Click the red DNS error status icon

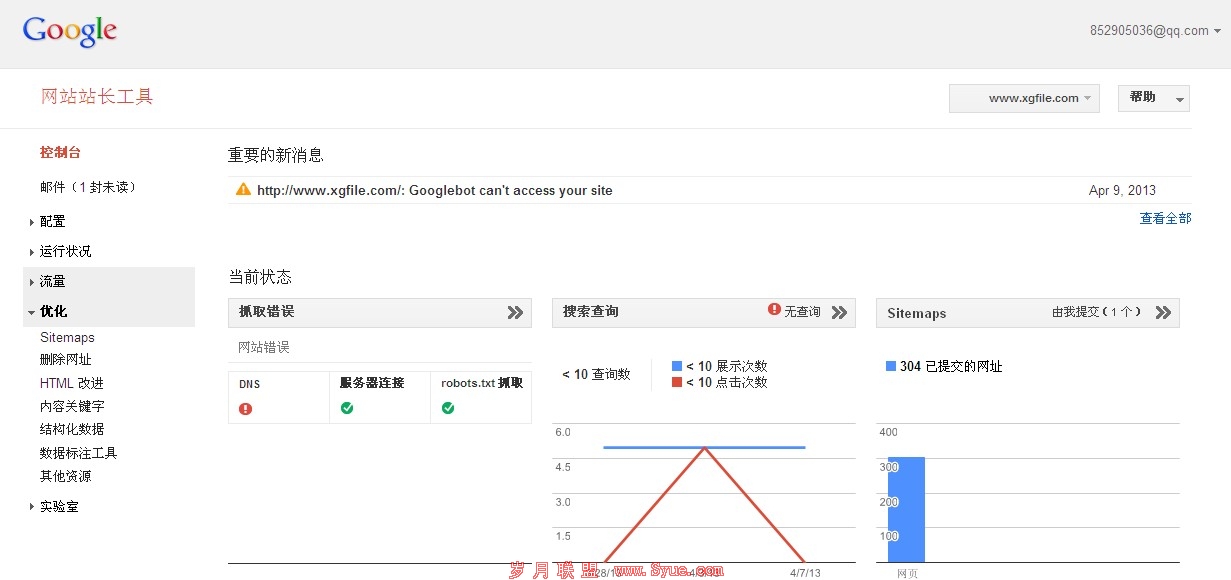point(246,408)
